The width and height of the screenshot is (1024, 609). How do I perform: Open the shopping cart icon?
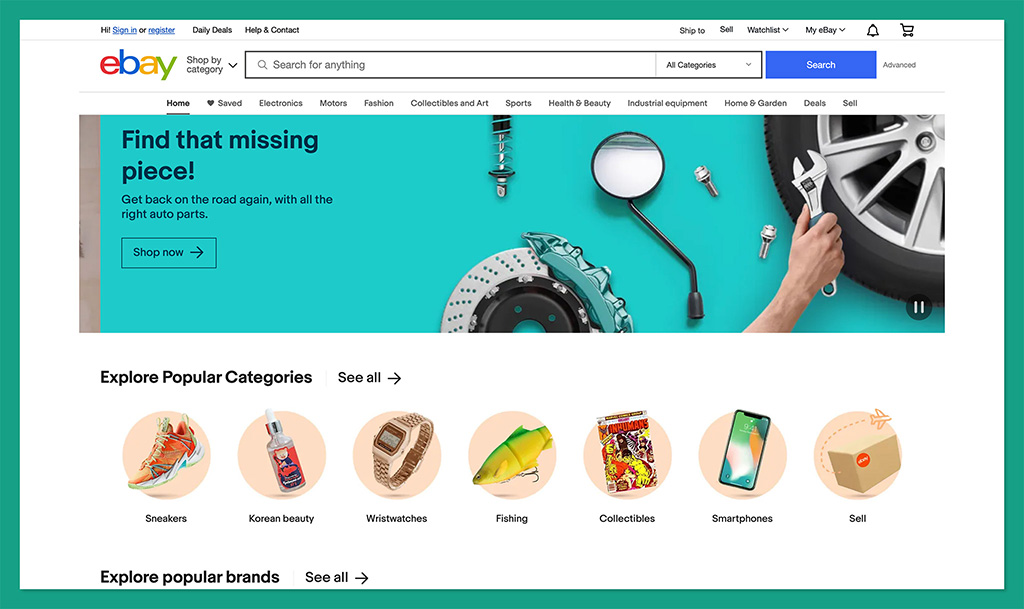coord(906,30)
